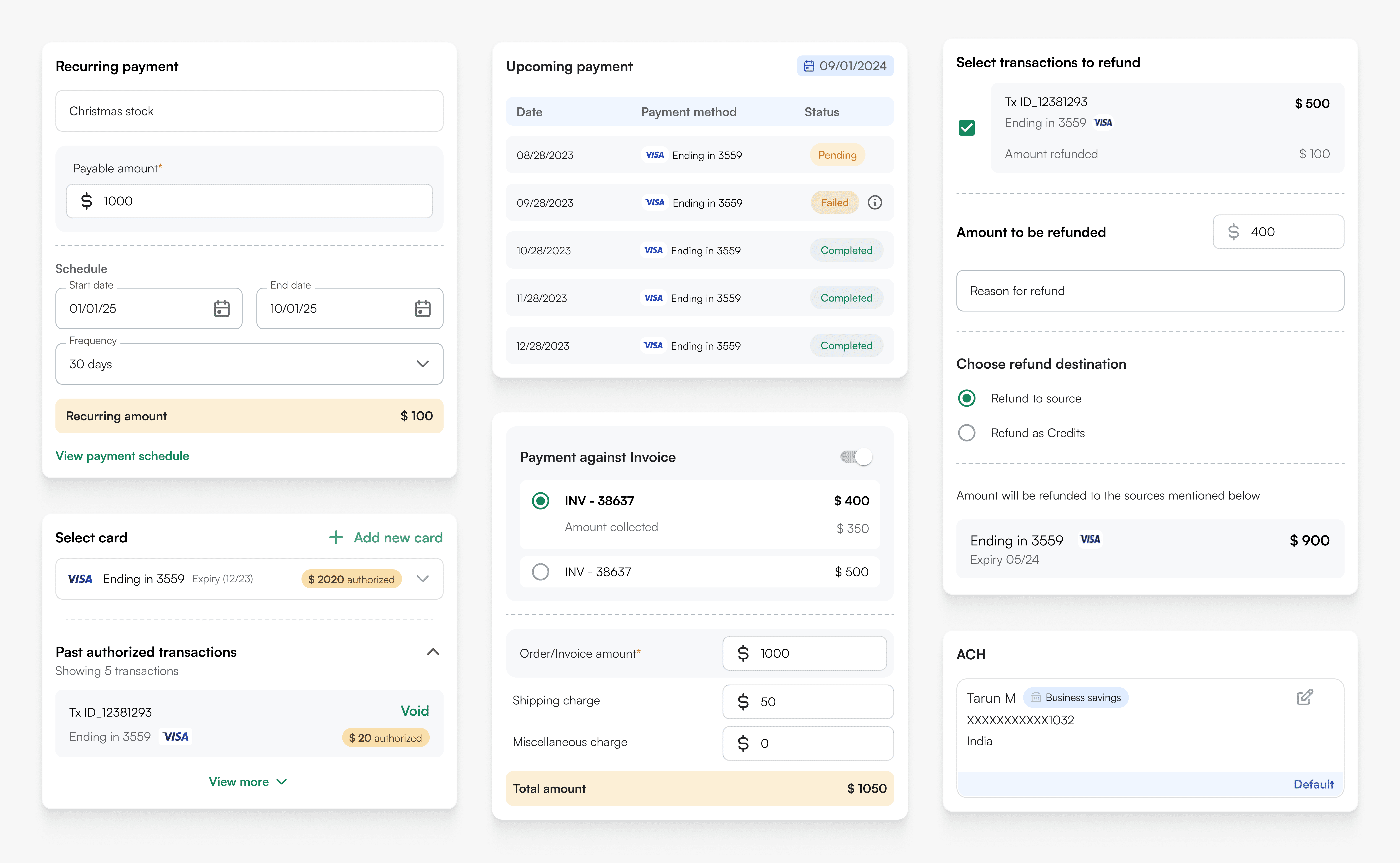The image size is (1400, 863).
Task: Select the Refund as Credits option
Action: pyautogui.click(x=966, y=433)
